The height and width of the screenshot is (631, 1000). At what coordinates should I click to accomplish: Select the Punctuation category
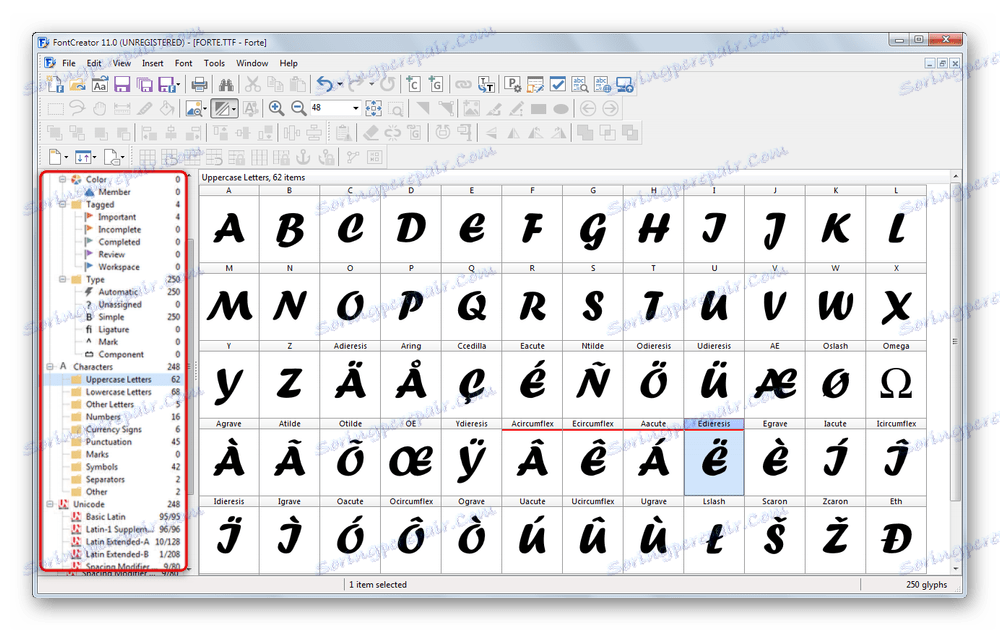click(x=108, y=442)
